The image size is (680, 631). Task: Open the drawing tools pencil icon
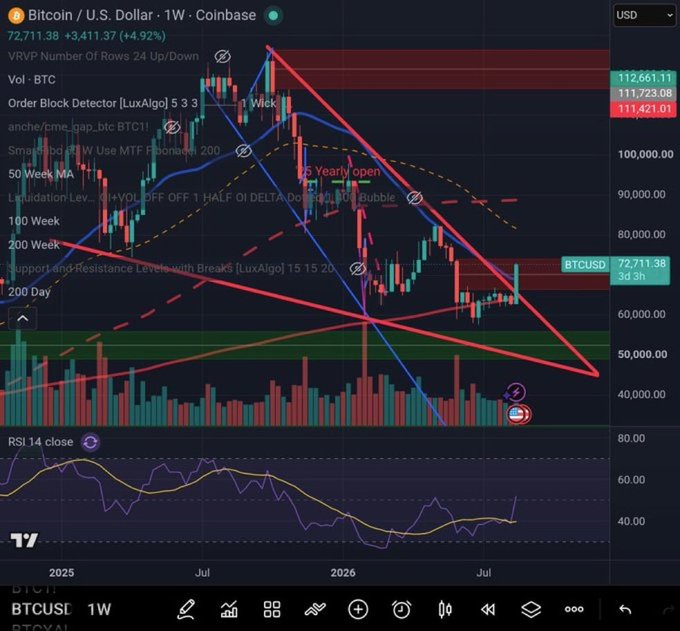(x=186, y=609)
